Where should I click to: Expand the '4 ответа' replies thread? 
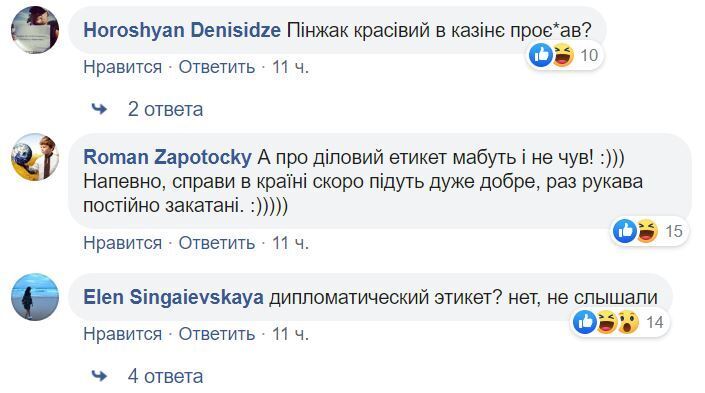pos(165,376)
